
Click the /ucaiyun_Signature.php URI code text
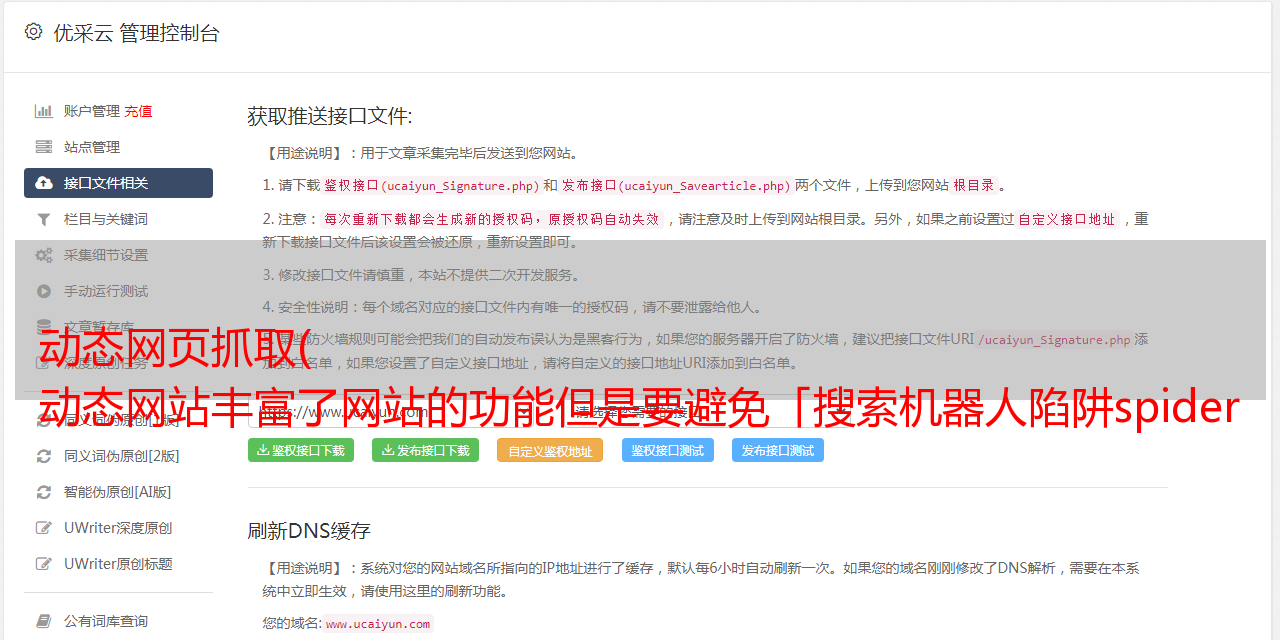[1054, 339]
